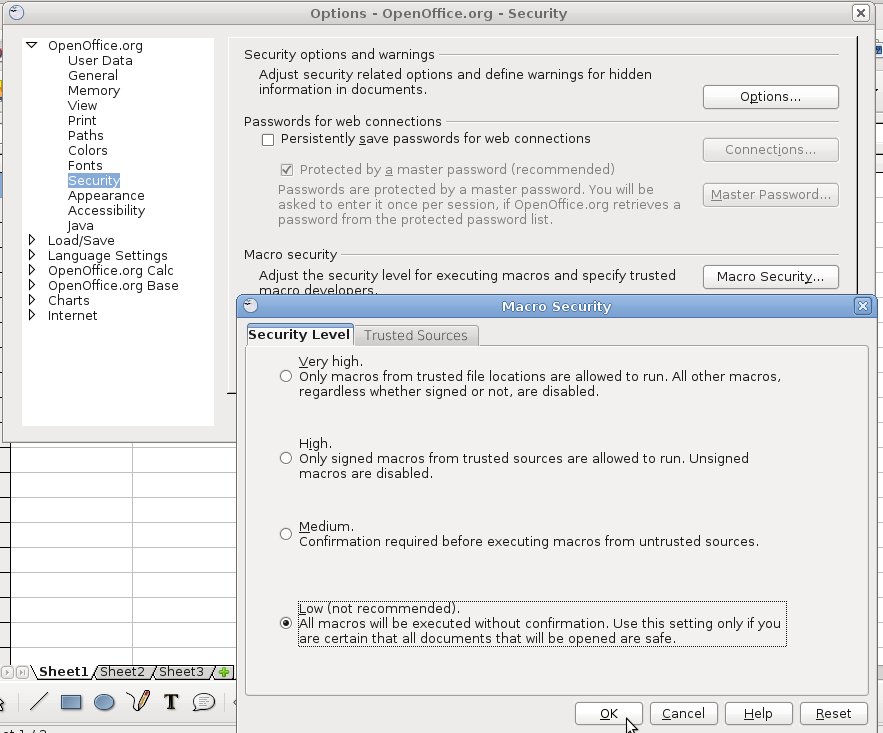Click the Options... button for security warnings
The image size is (883, 733).
[x=770, y=97]
